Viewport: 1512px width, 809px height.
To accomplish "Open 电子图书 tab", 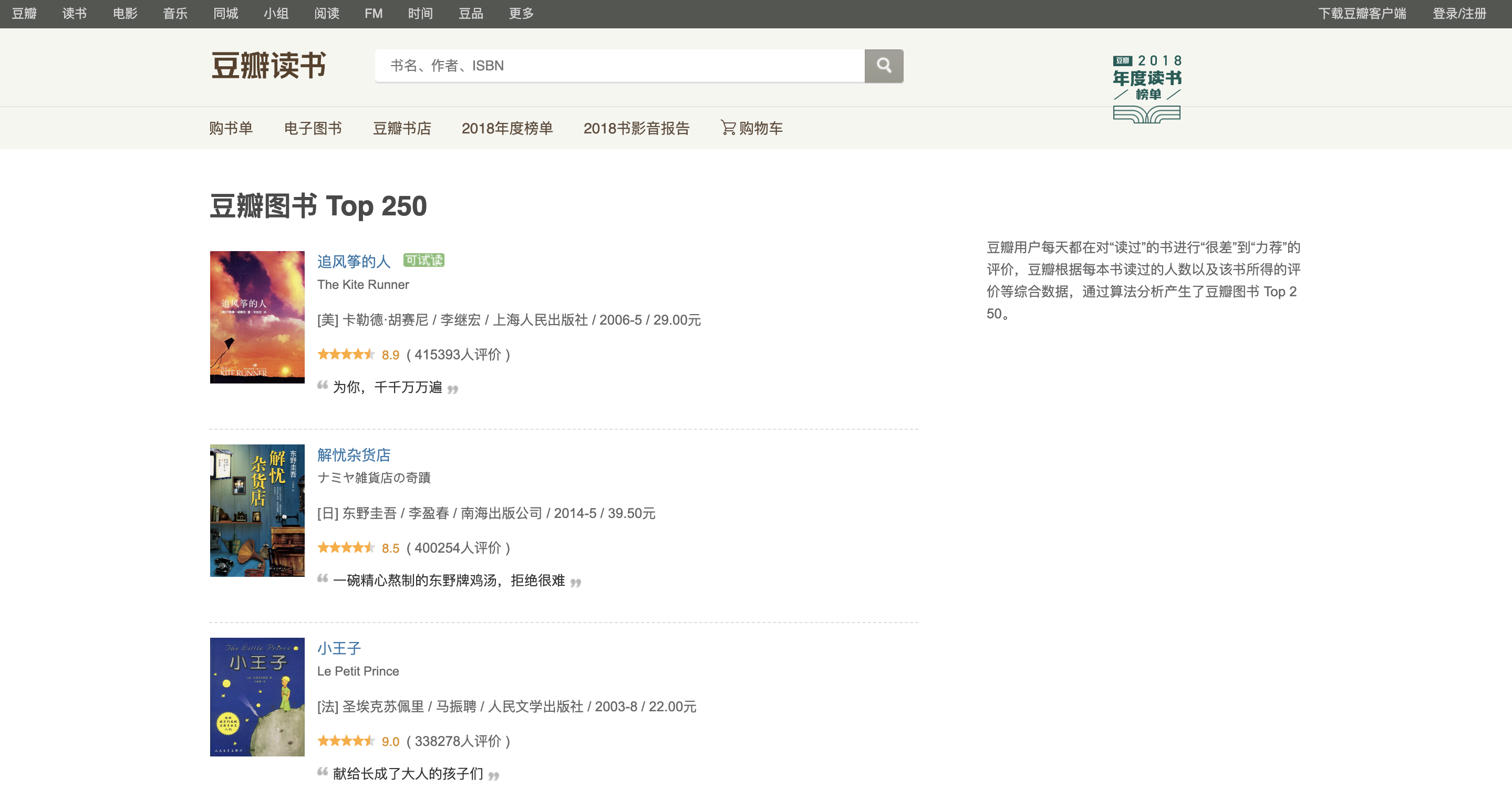I will click(313, 128).
